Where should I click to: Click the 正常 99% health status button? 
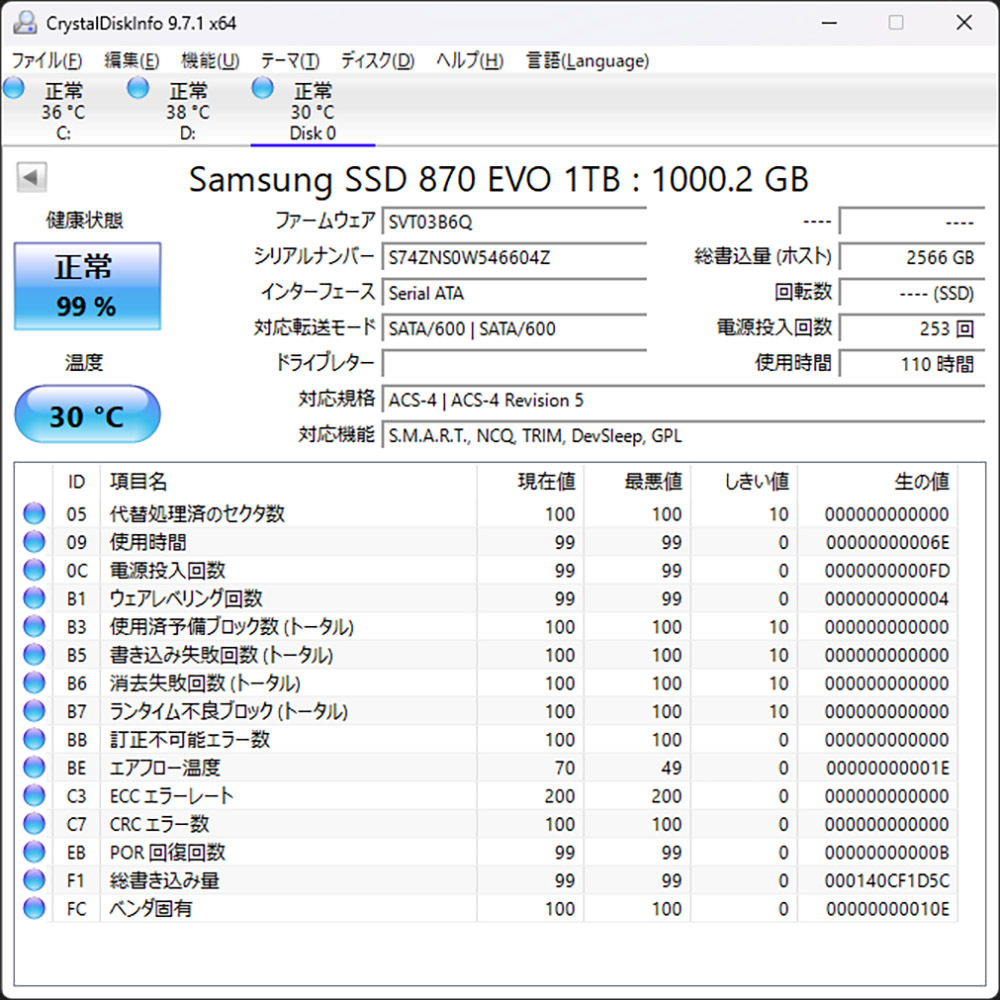tap(87, 288)
